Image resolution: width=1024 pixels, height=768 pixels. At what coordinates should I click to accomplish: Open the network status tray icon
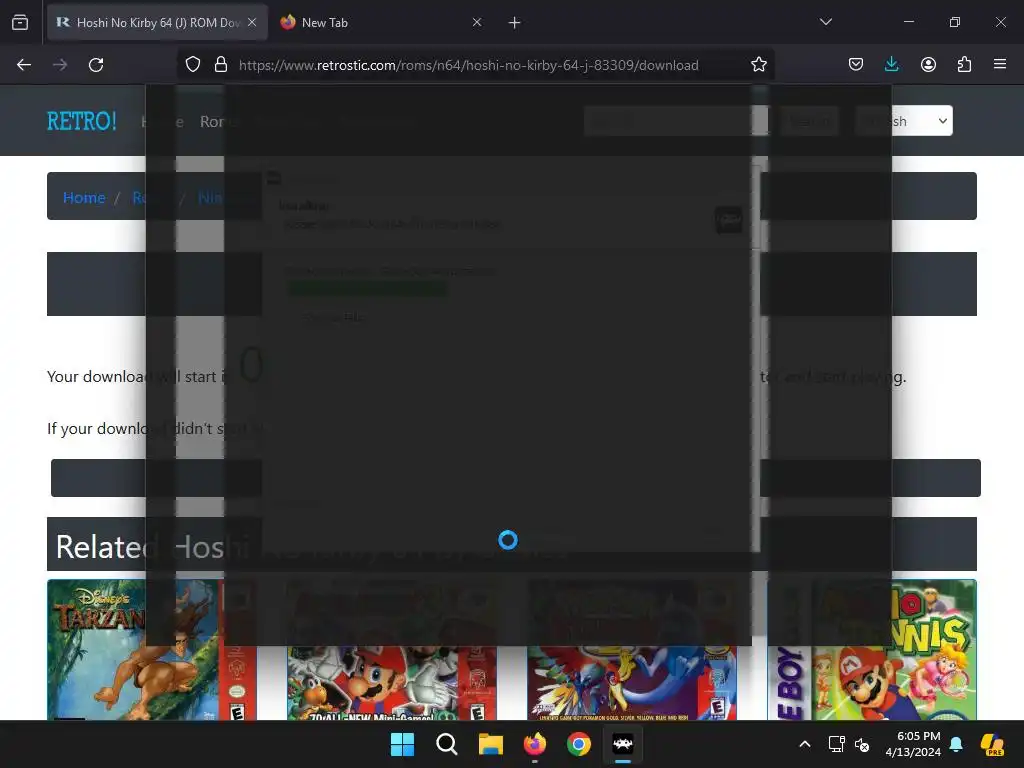pos(836,744)
